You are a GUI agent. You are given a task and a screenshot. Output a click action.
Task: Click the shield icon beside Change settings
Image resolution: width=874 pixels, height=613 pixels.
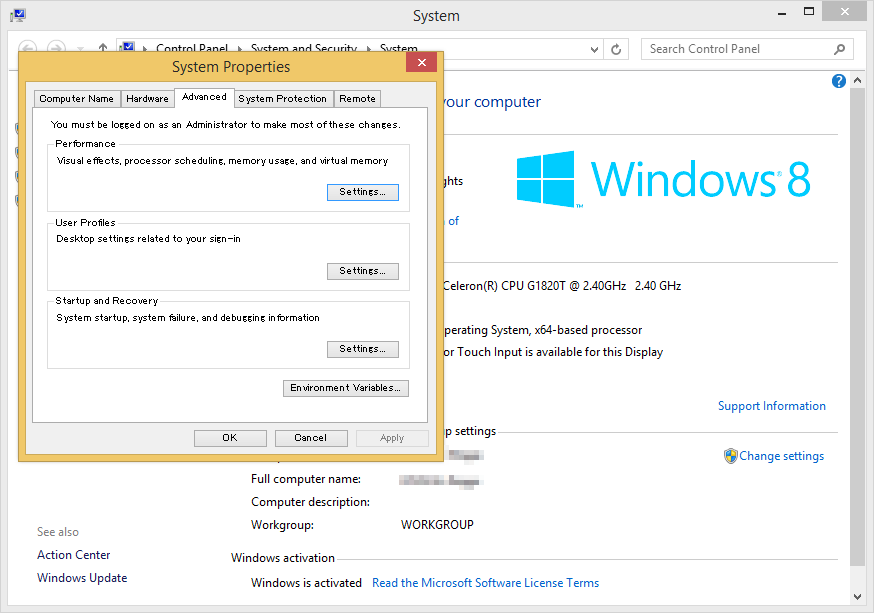click(730, 456)
